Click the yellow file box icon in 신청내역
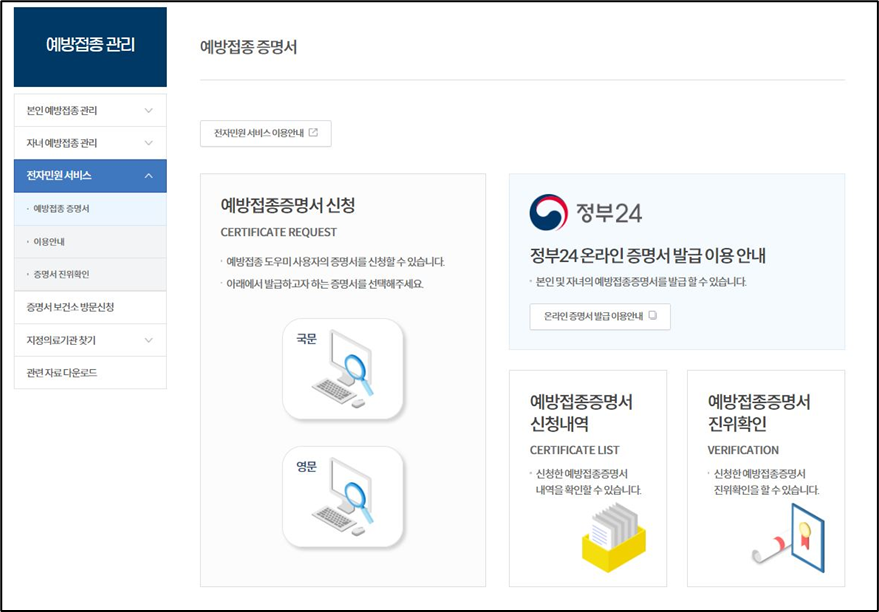Image resolution: width=879 pixels, height=612 pixels. pos(614,537)
